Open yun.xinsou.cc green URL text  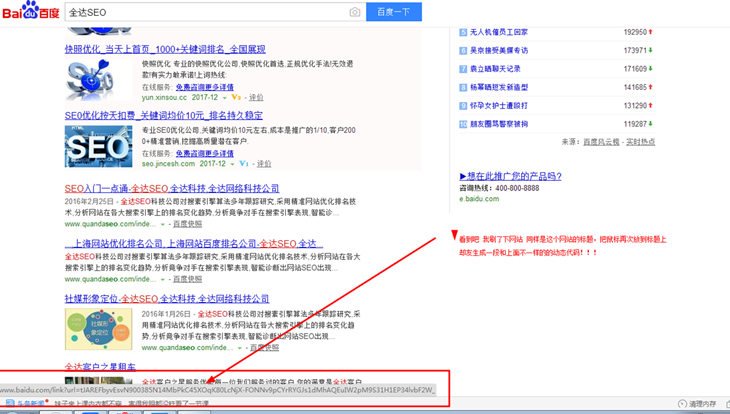coord(164,97)
